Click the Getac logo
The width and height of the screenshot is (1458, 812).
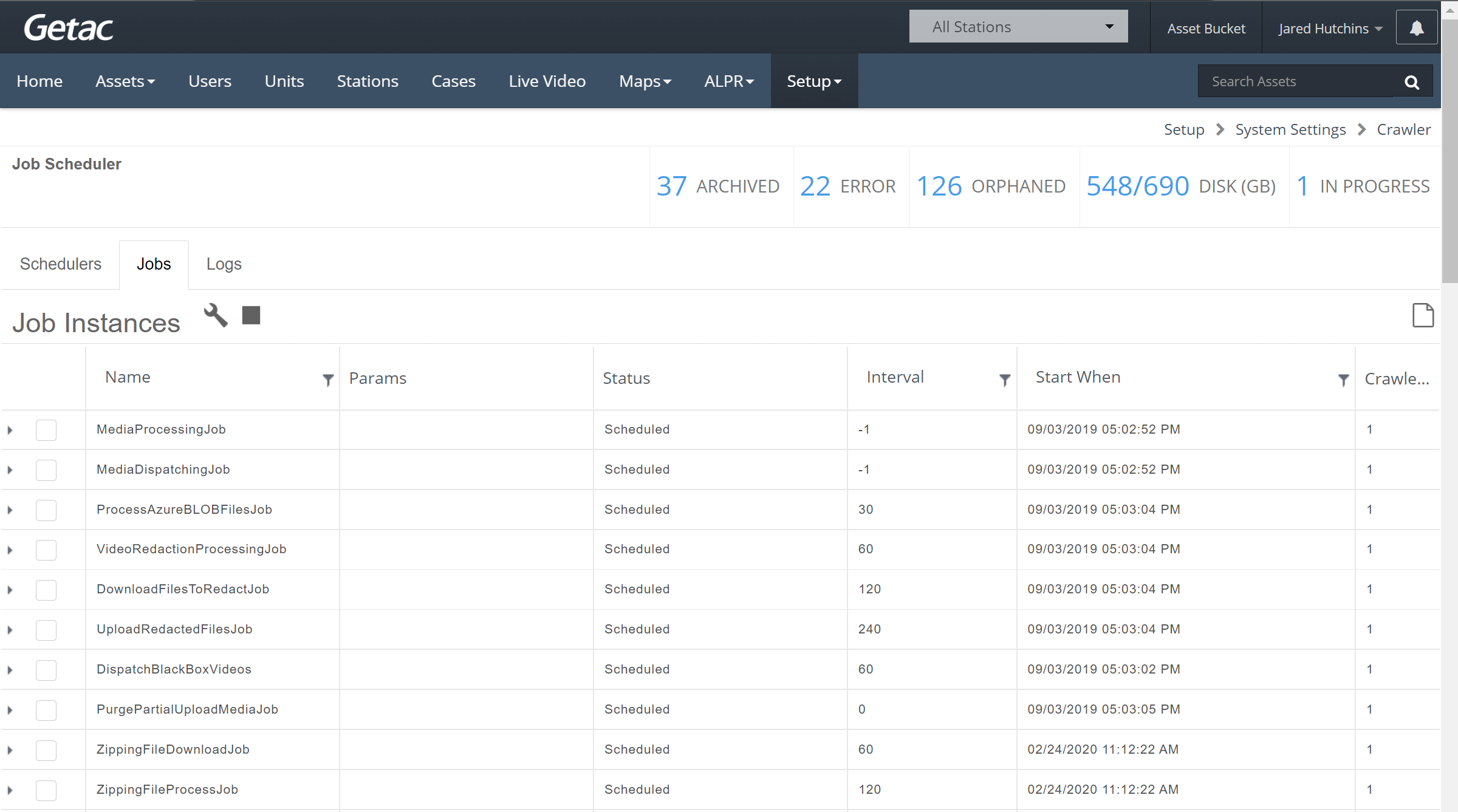(69, 28)
